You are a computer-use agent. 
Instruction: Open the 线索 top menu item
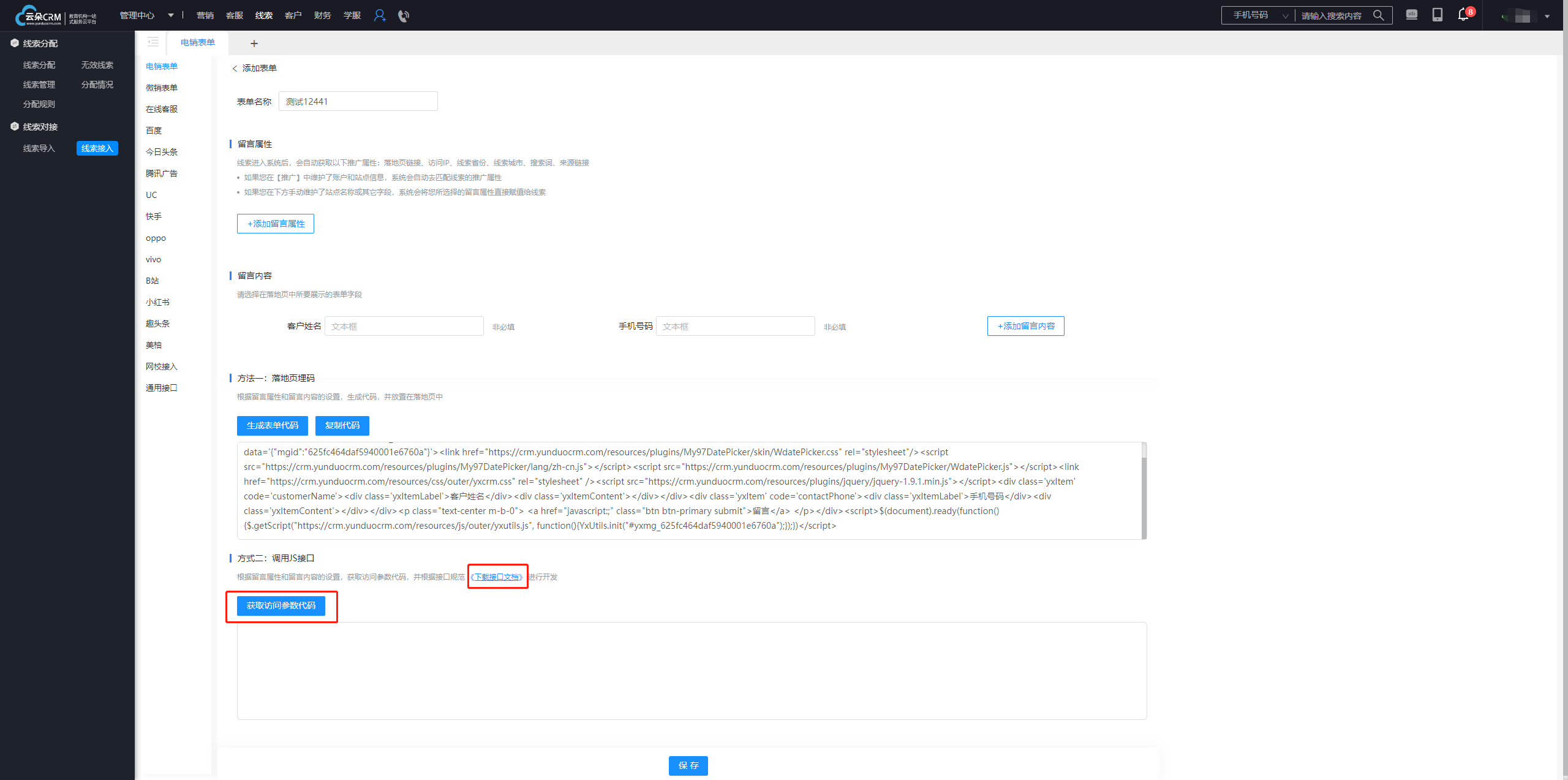coord(263,15)
